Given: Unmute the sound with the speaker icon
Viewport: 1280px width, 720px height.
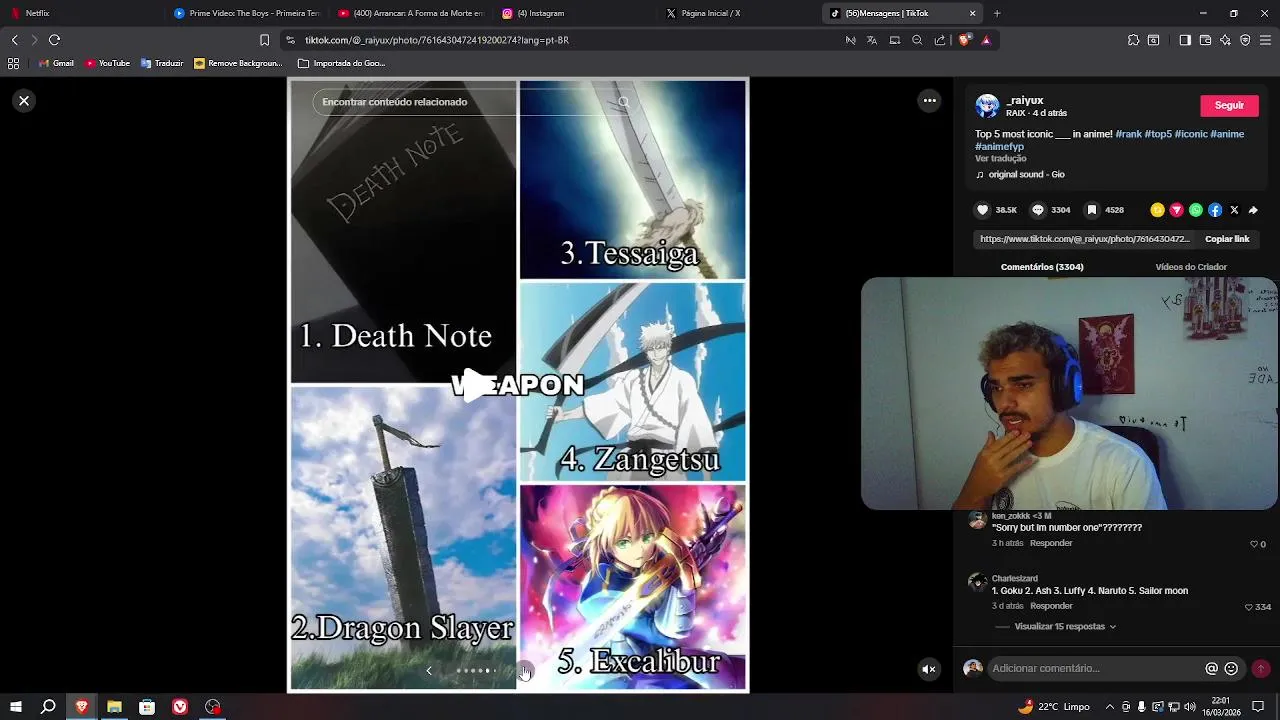Looking at the screenshot, I should pyautogui.click(x=929, y=669).
